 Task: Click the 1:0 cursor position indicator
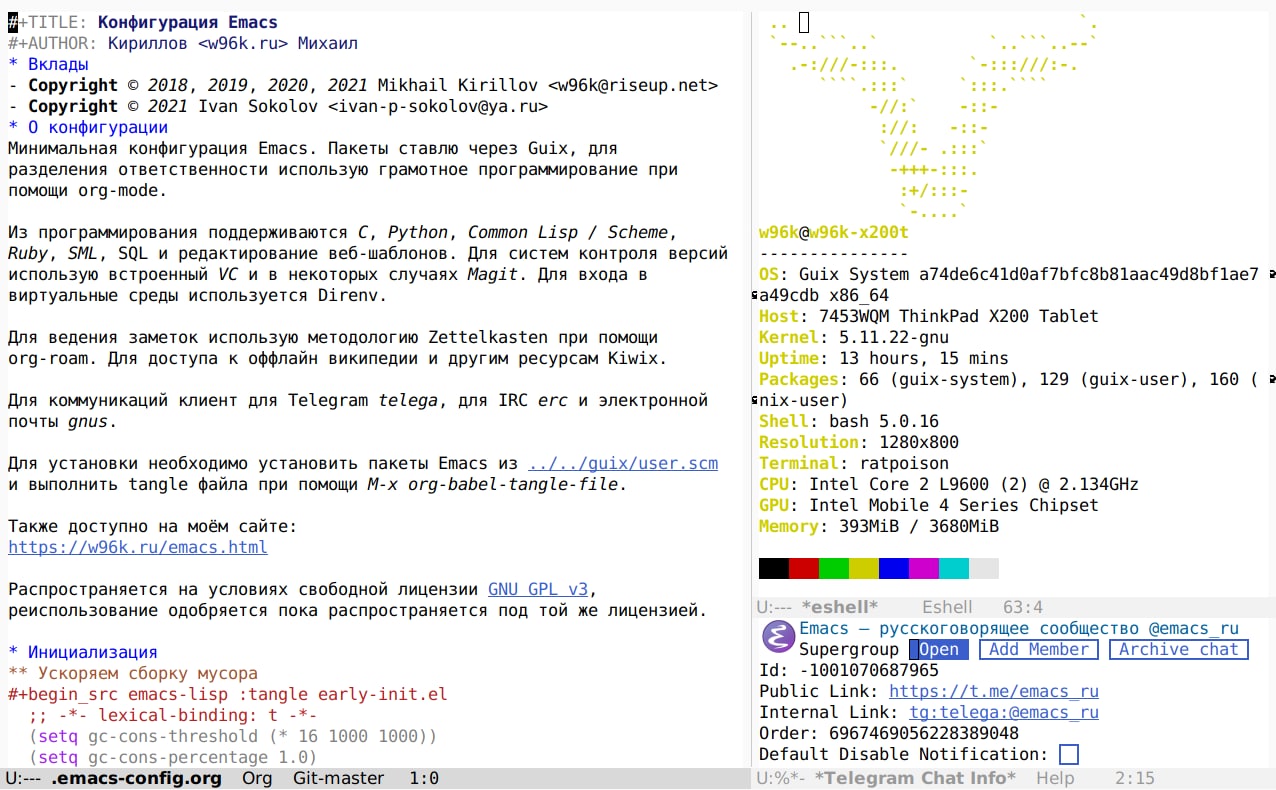pos(424,778)
